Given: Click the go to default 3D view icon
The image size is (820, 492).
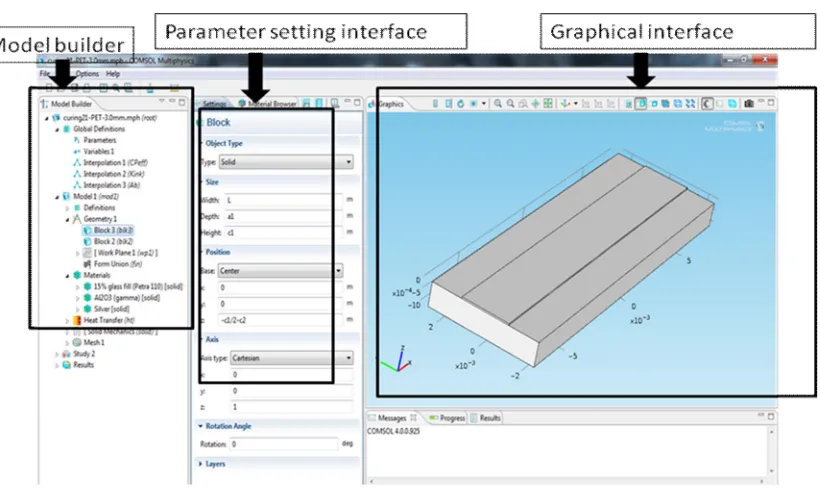Looking at the screenshot, I should click(565, 104).
